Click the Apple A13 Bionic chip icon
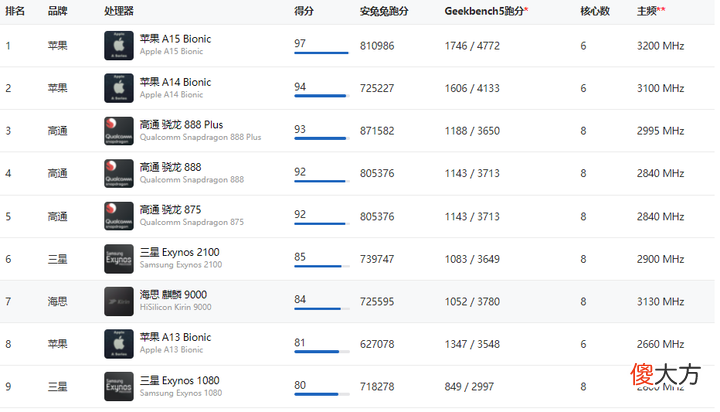The image size is (720, 412). pos(119,344)
